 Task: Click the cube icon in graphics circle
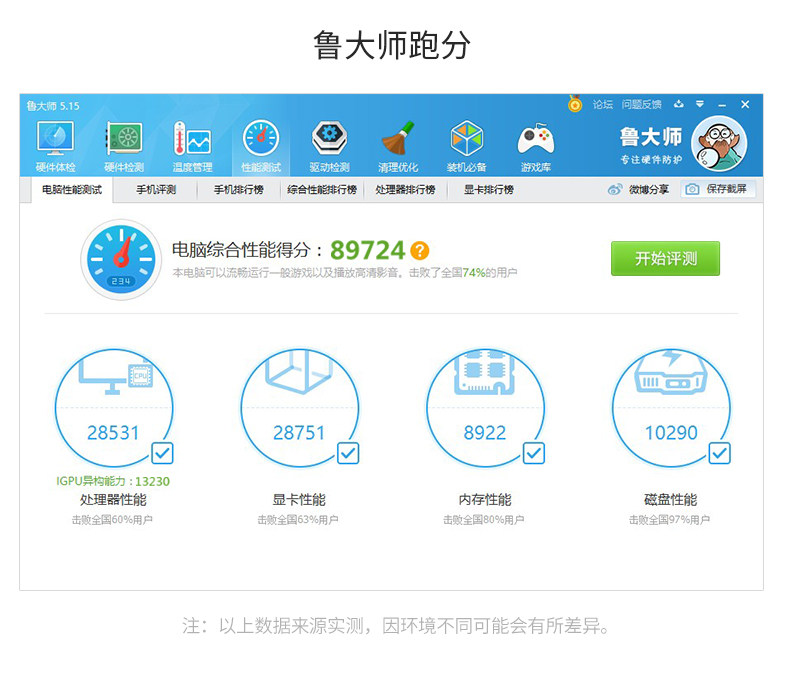(299, 372)
